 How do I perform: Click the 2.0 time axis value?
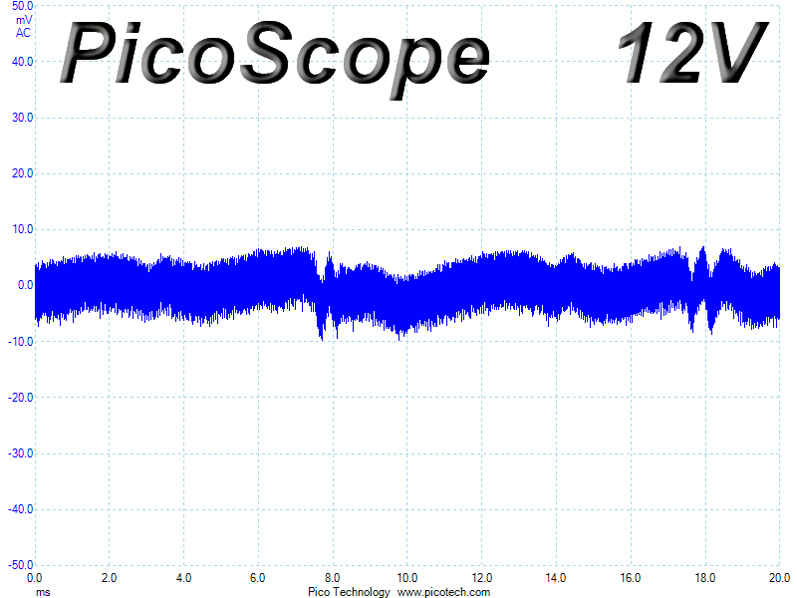click(109, 578)
